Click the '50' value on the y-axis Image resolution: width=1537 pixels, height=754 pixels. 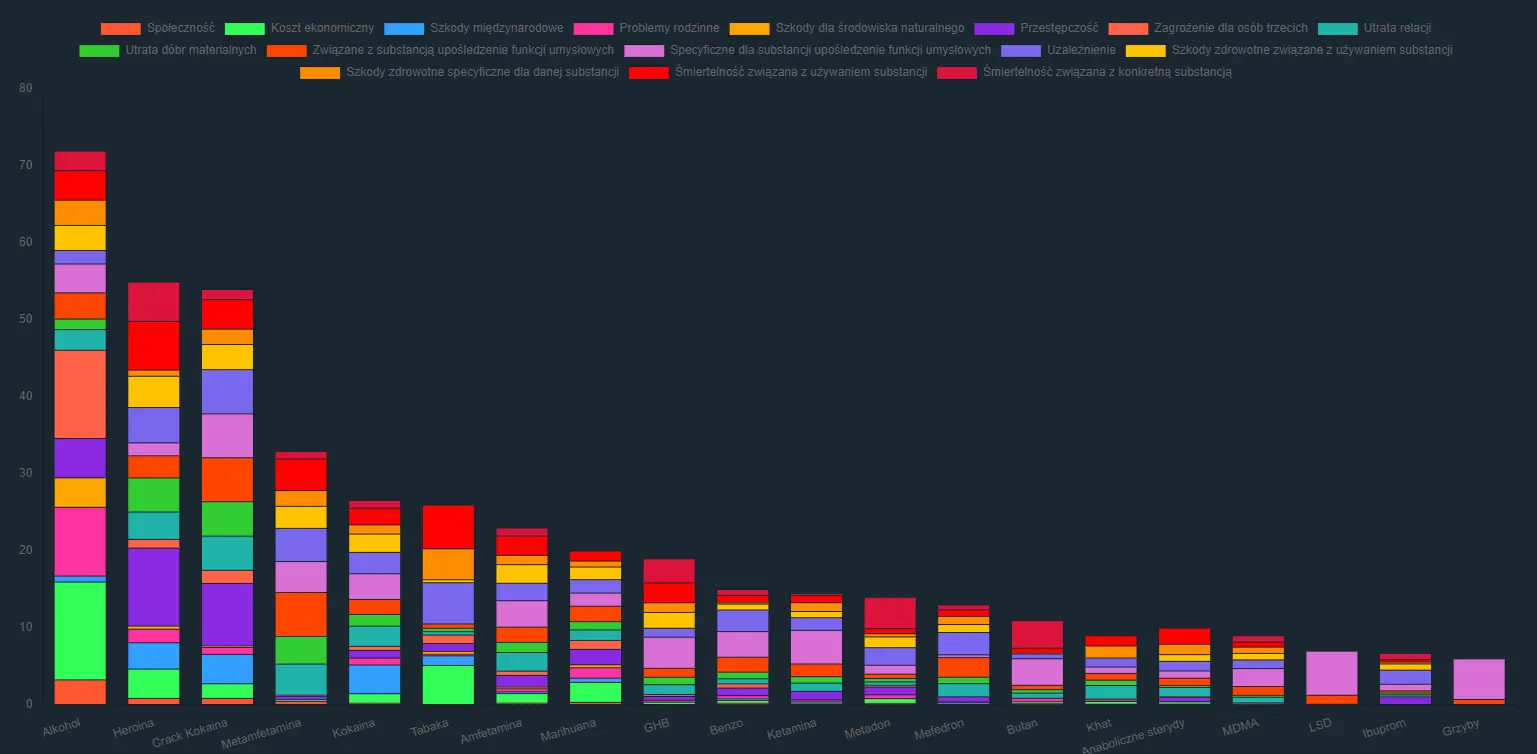coord(25,319)
